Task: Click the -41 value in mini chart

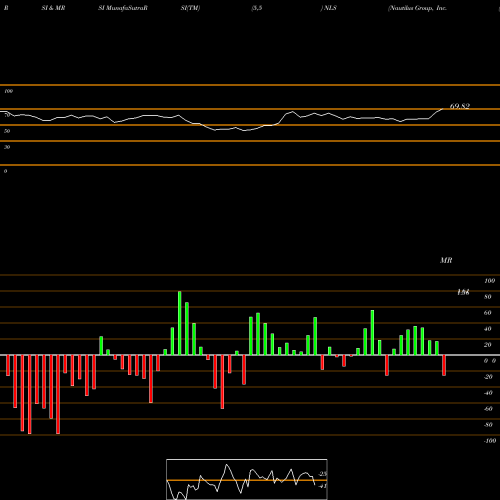Action: [322, 486]
